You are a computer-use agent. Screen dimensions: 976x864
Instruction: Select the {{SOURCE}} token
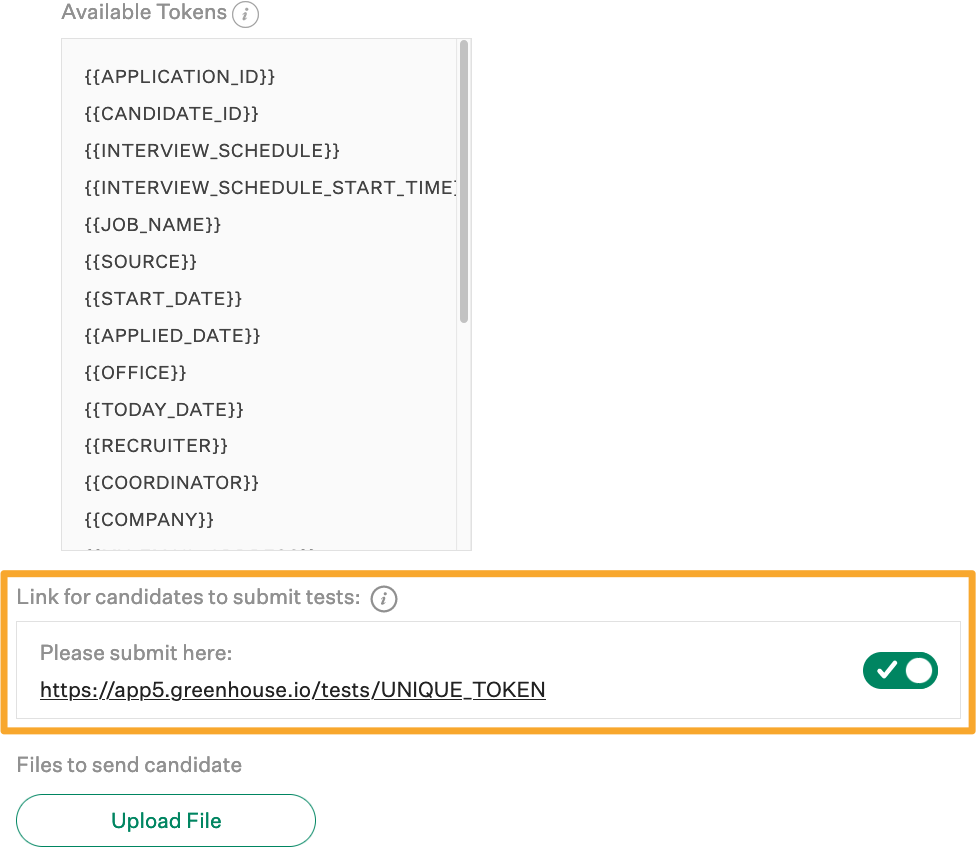pos(142,261)
